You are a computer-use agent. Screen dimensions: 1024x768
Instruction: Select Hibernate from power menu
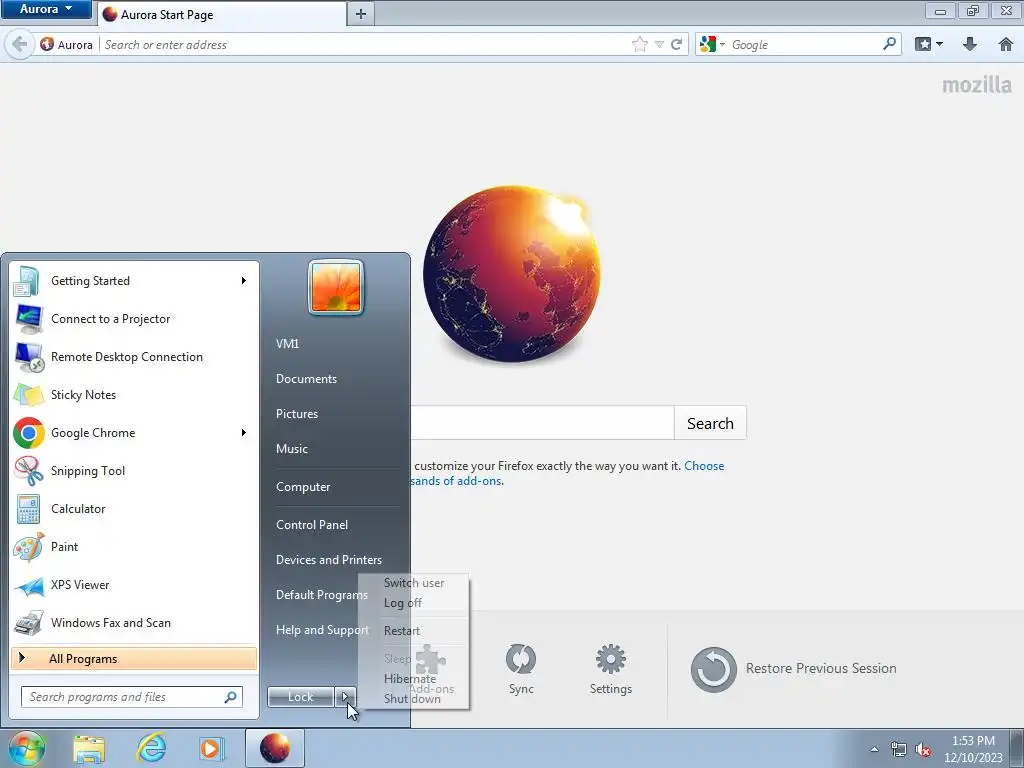coord(410,679)
